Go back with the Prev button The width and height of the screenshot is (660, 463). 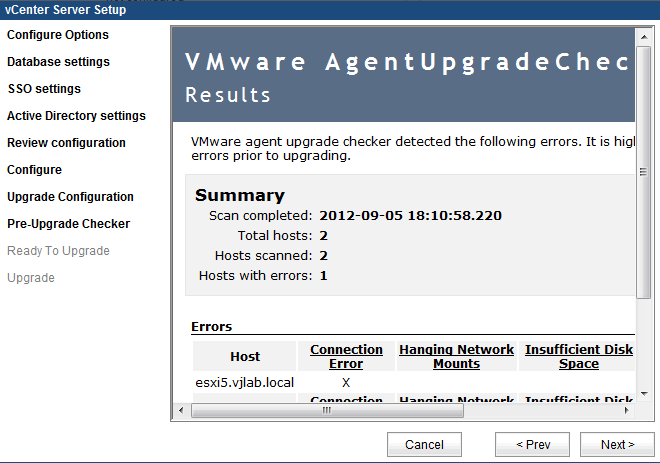(x=532, y=445)
